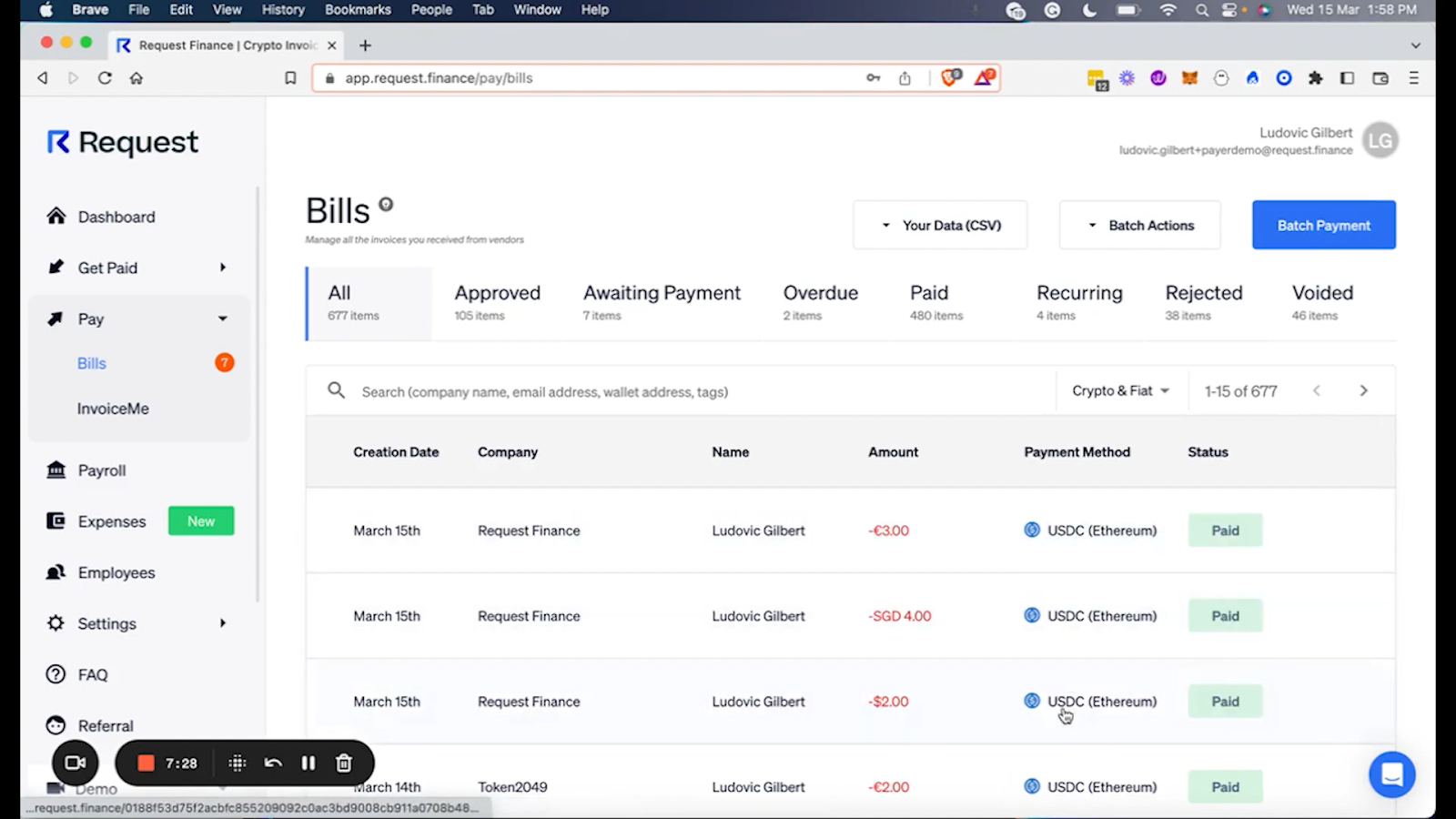Open the InvoiceMe sidebar link
Screen dimensions: 1456x819
(x=113, y=409)
